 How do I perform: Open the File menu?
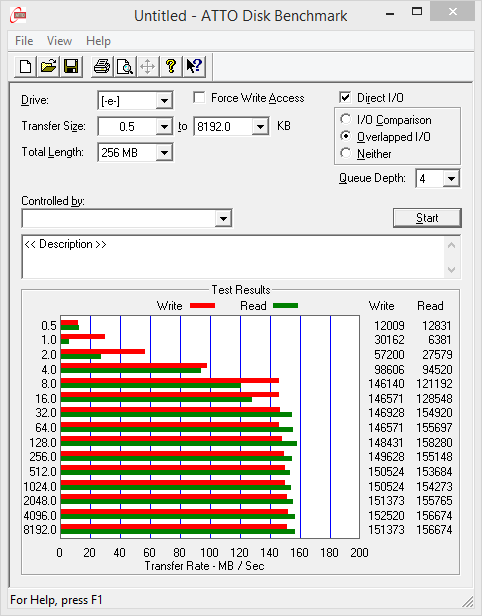[24, 41]
